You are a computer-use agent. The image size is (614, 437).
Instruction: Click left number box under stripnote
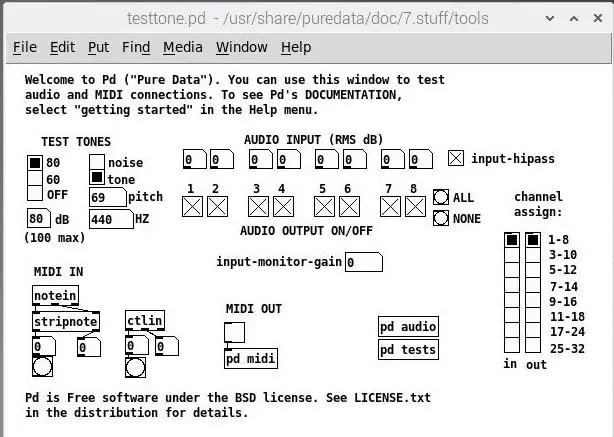(44, 347)
